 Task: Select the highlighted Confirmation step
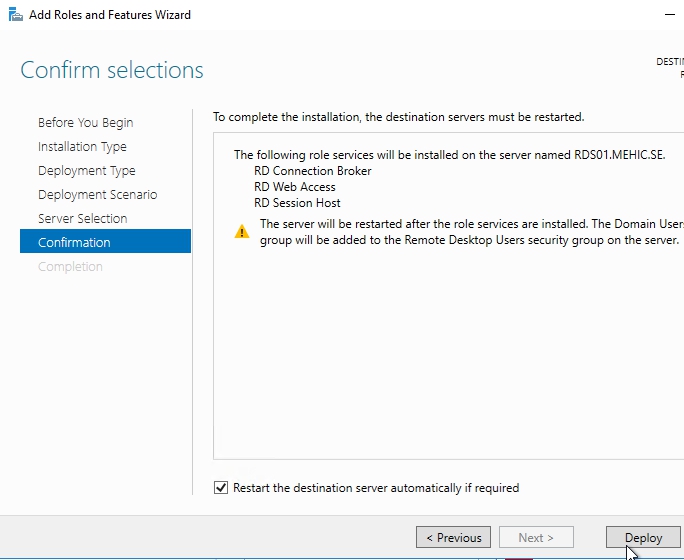pyautogui.click(x=74, y=243)
